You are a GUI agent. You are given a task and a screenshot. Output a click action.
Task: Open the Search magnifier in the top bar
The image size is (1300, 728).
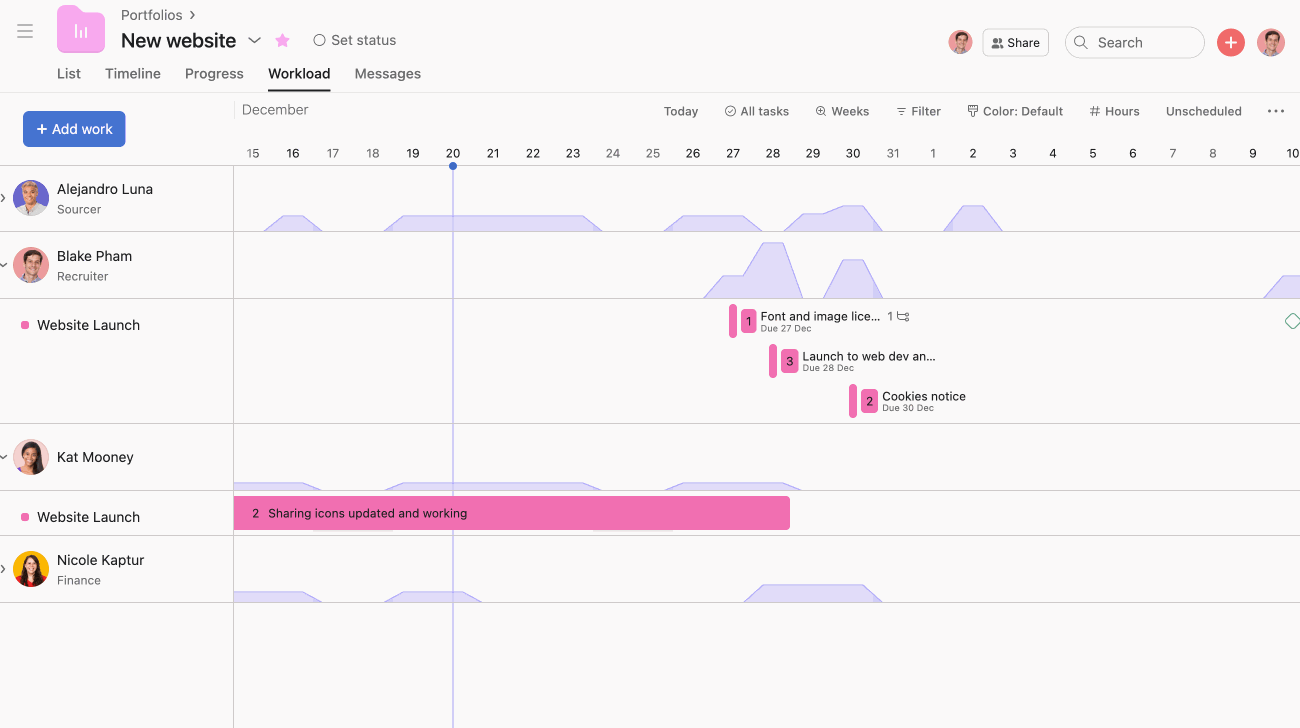pos(1080,42)
